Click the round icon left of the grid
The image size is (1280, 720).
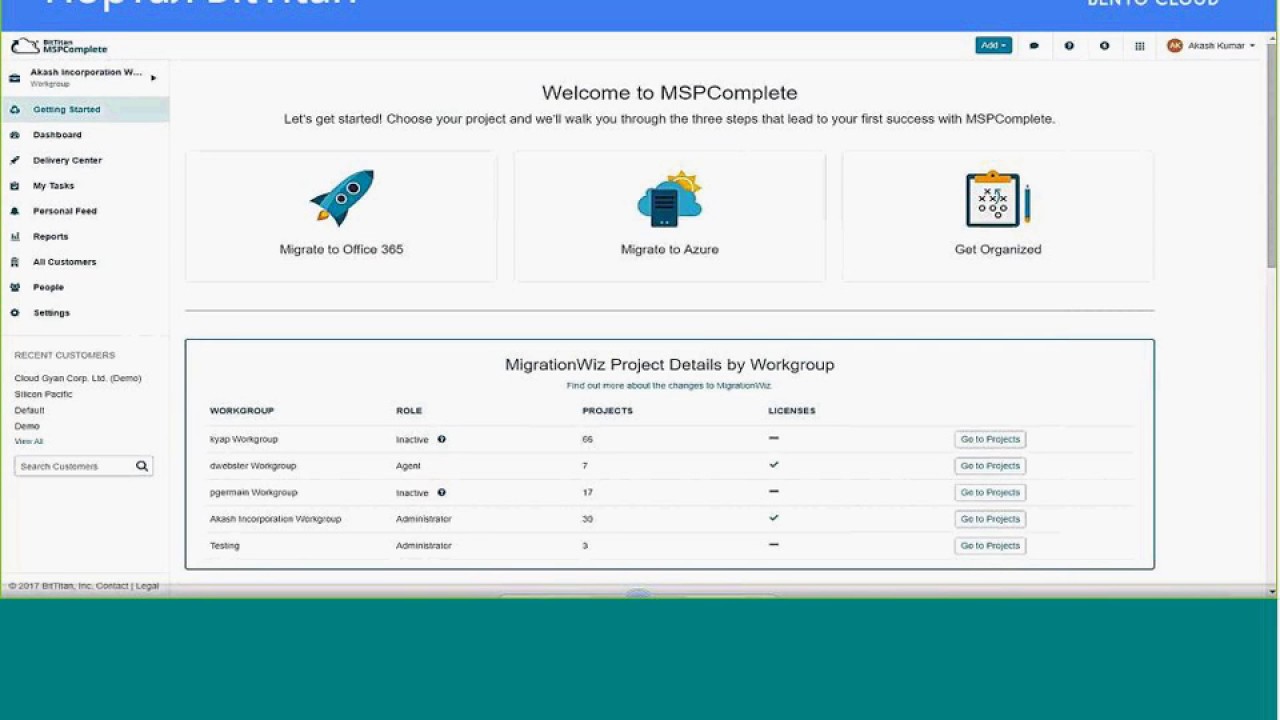pyautogui.click(x=1104, y=46)
